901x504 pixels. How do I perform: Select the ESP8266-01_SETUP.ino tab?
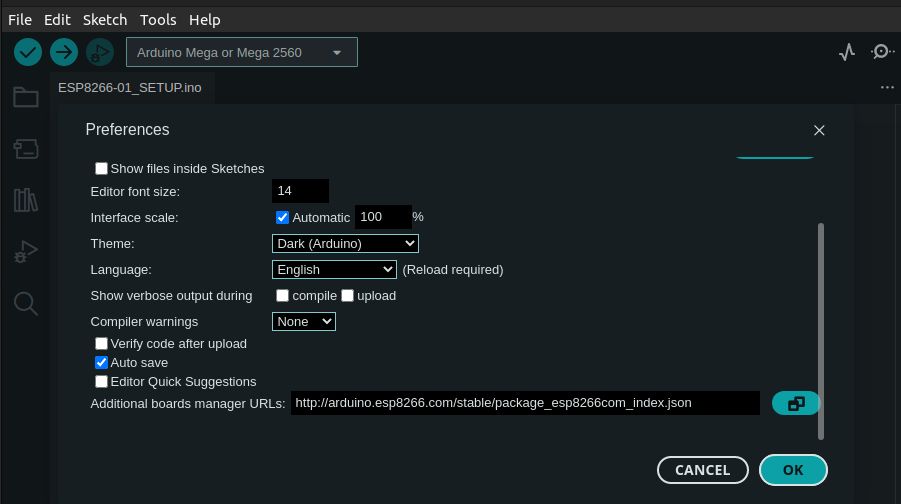coord(130,88)
